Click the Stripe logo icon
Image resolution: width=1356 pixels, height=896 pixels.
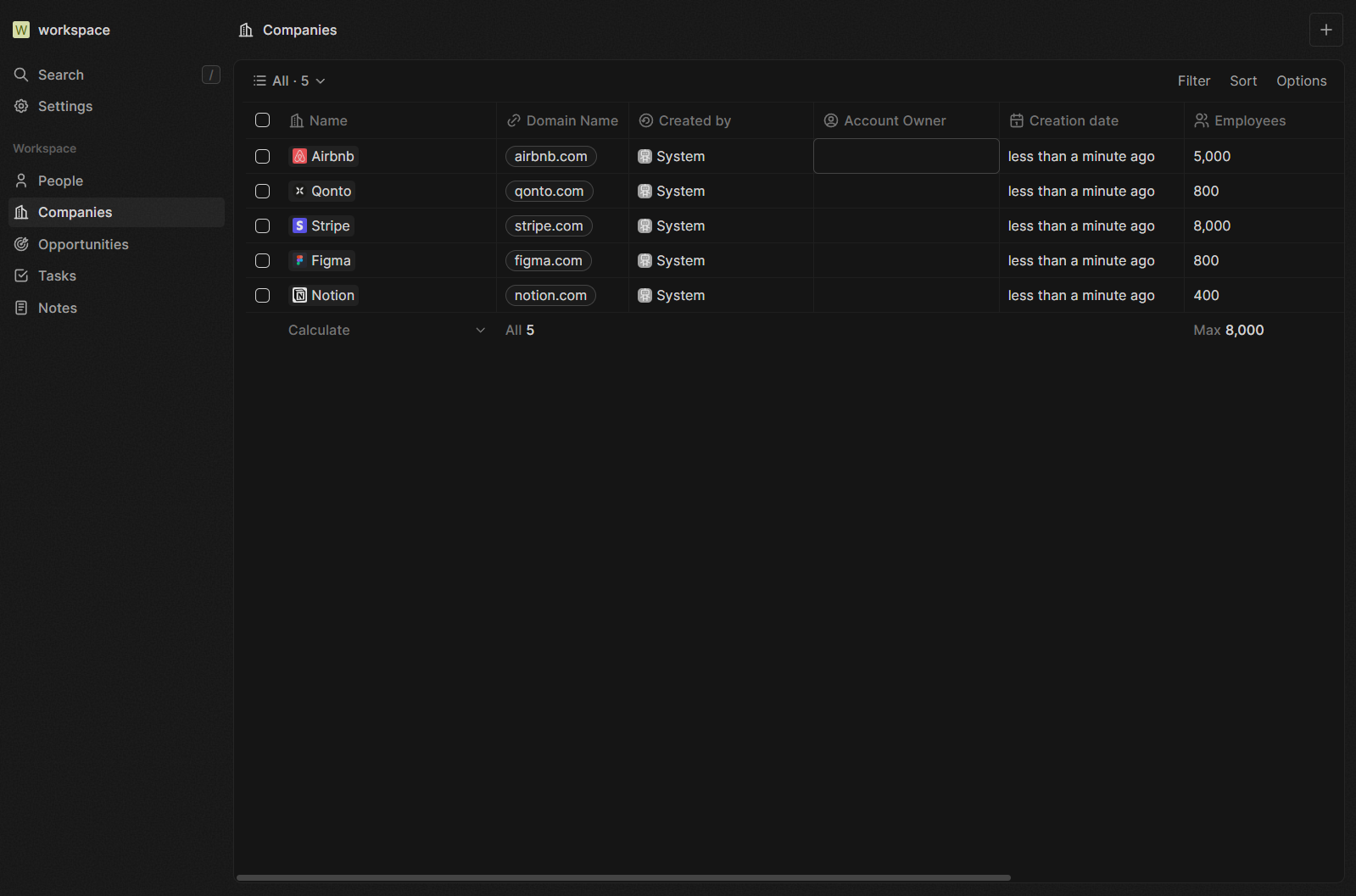click(299, 225)
